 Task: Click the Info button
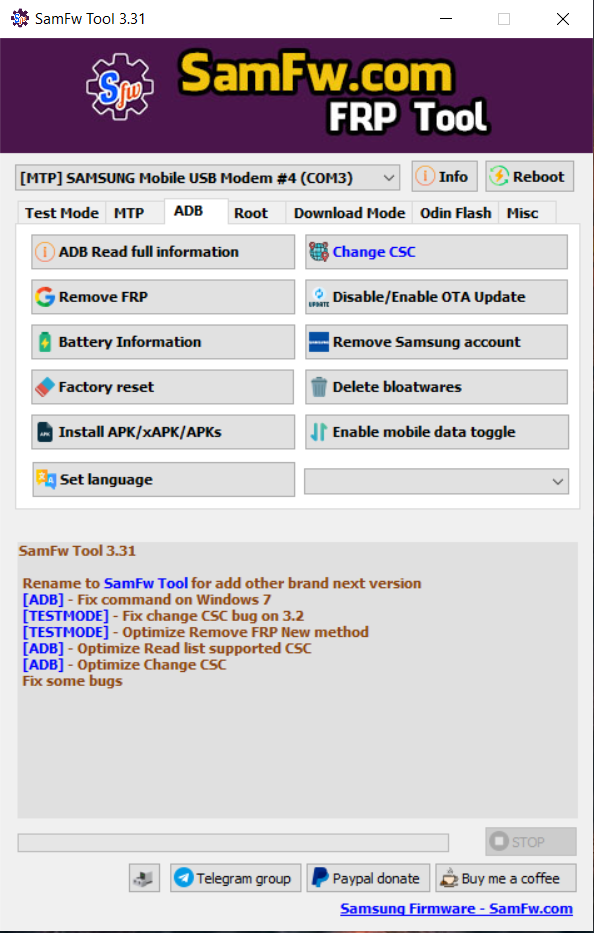(444, 177)
